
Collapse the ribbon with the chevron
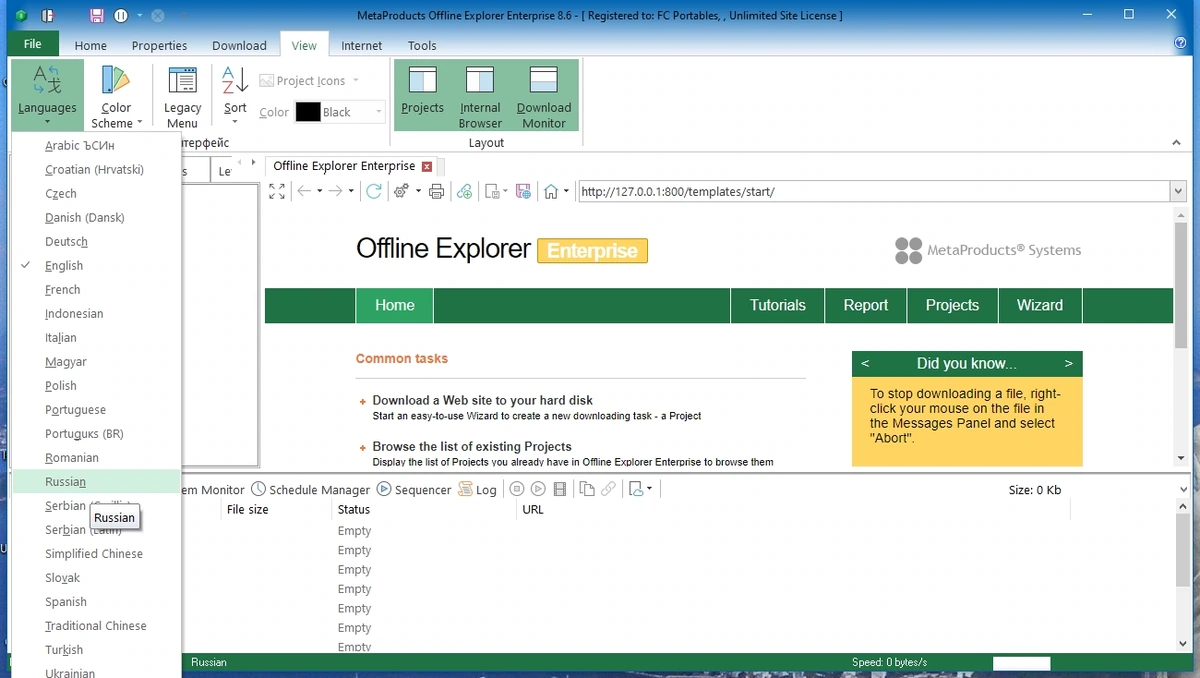click(1177, 143)
